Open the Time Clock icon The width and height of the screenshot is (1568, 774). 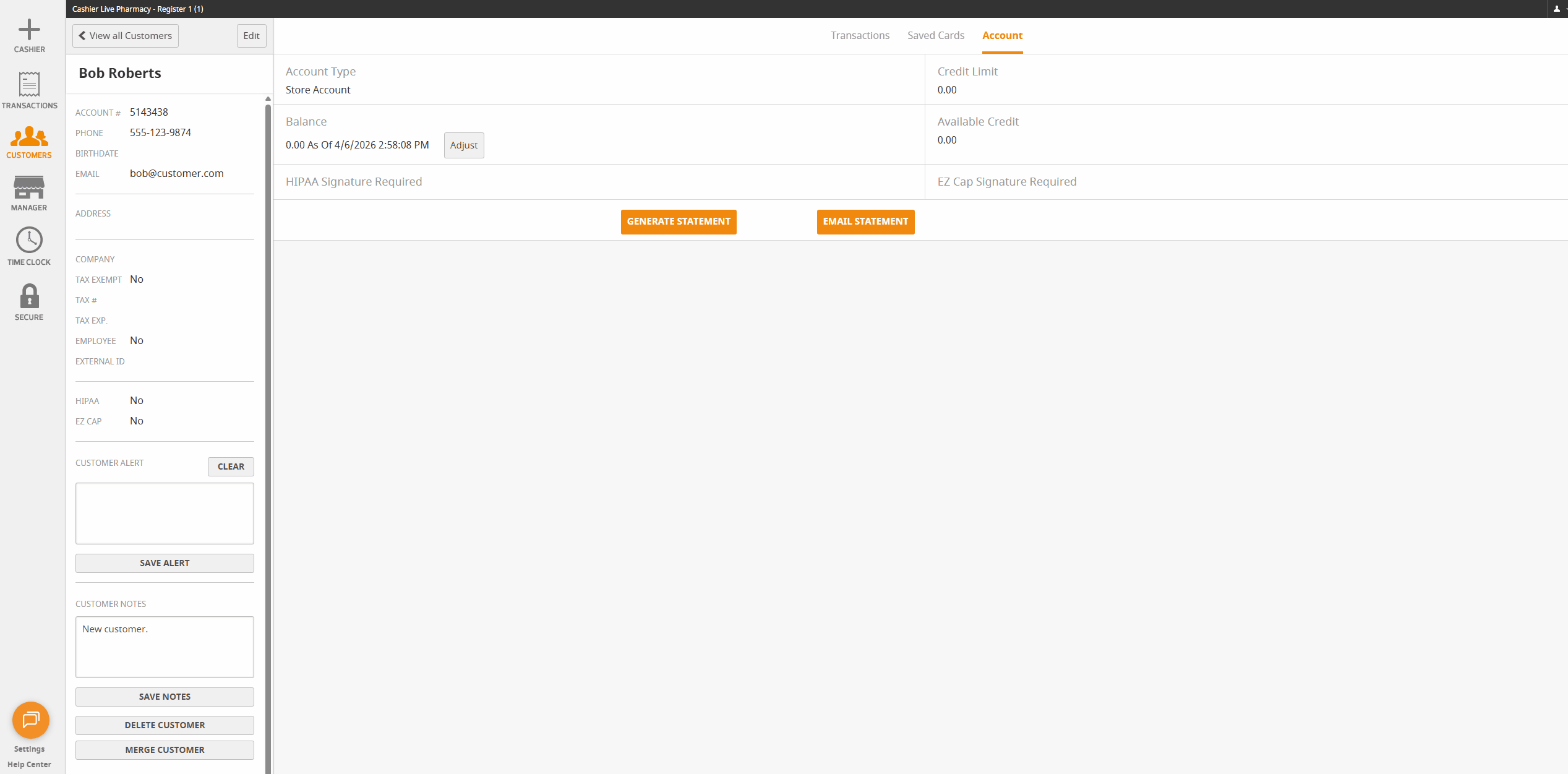29,240
